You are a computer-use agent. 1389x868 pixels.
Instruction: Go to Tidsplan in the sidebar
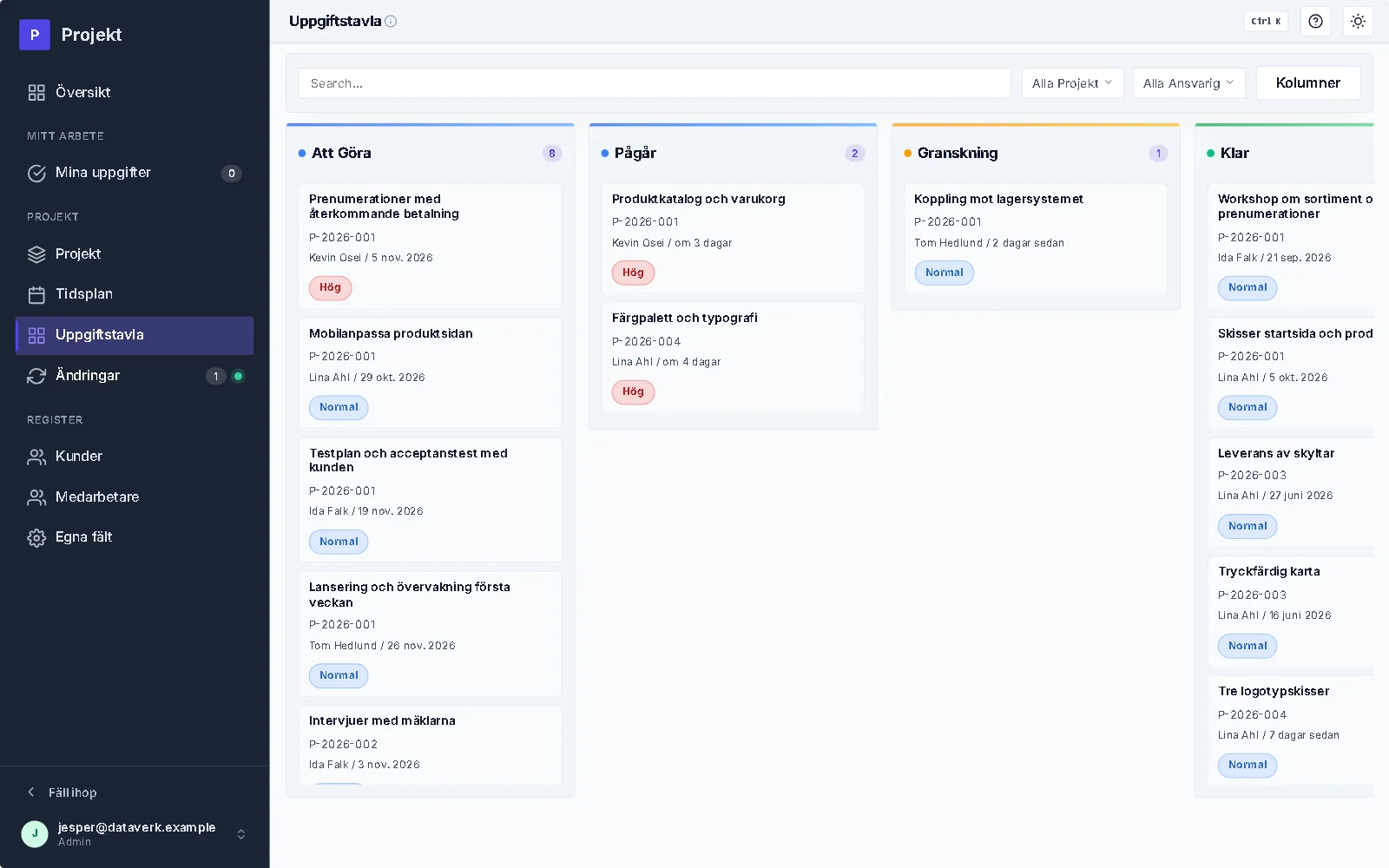pyautogui.click(x=135, y=294)
